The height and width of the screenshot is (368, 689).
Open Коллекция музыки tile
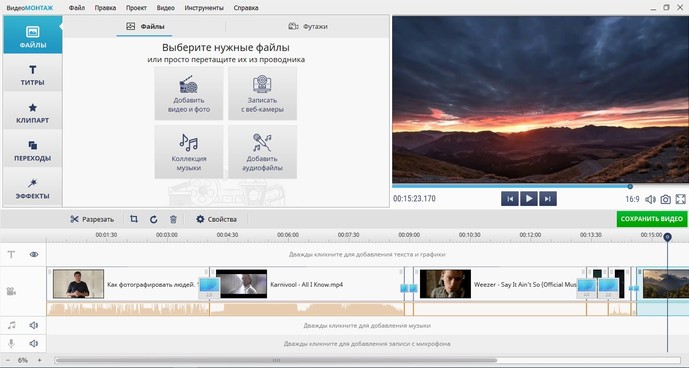[x=189, y=152]
